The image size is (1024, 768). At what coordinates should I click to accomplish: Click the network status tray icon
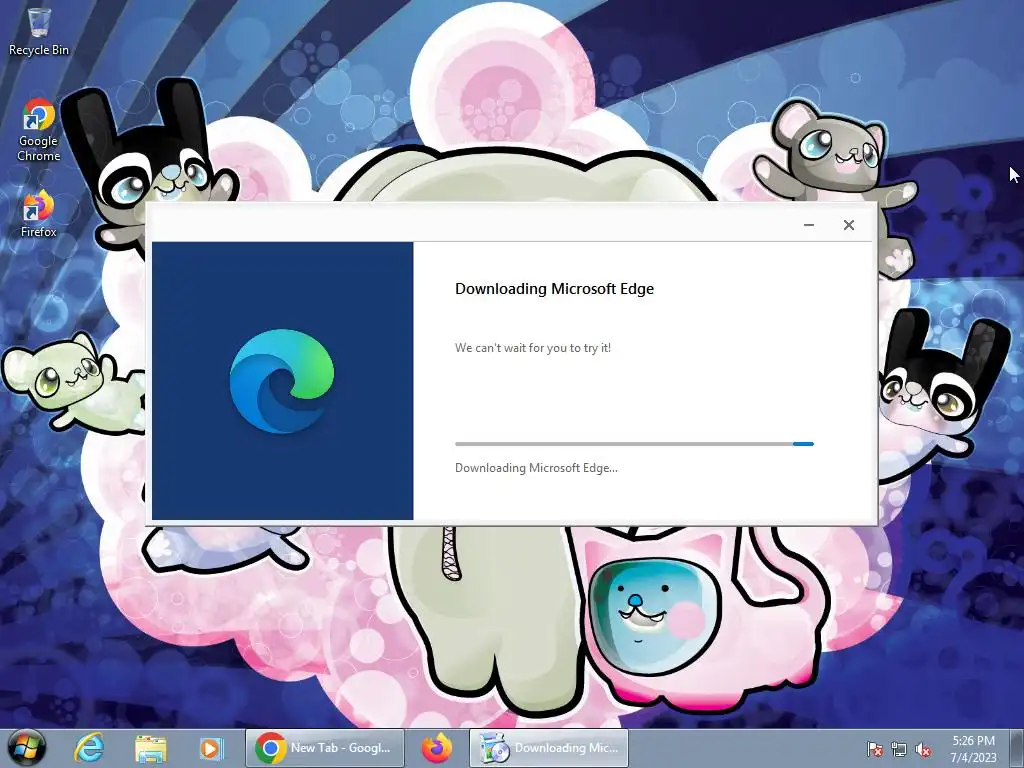[899, 749]
